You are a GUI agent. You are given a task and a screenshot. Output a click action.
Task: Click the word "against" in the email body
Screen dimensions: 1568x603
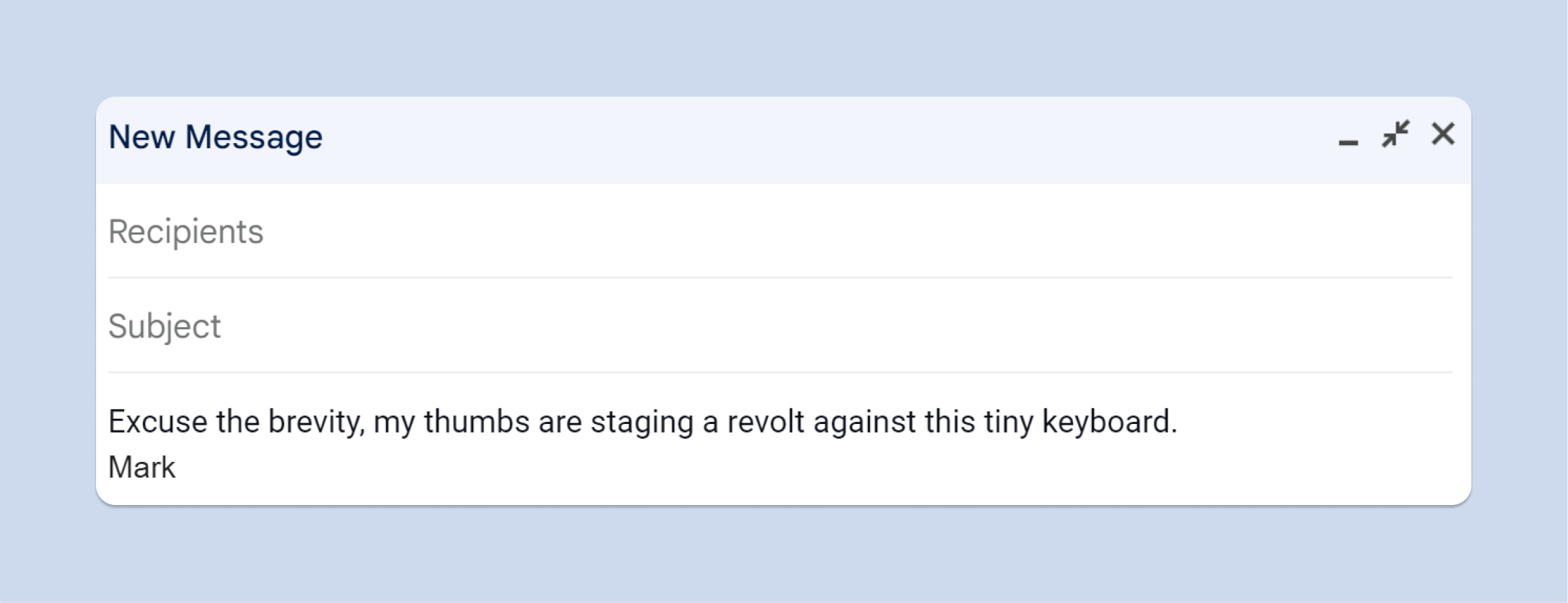pos(863,421)
